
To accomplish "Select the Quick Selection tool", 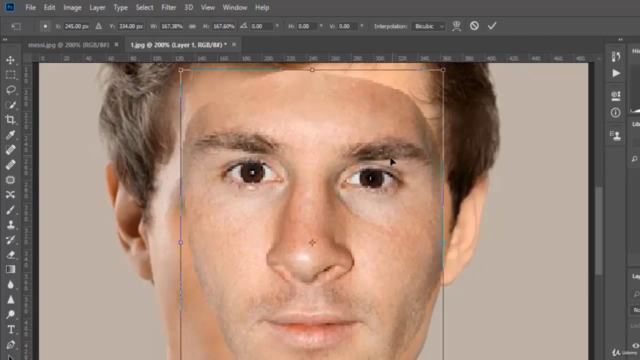I will point(11,105).
